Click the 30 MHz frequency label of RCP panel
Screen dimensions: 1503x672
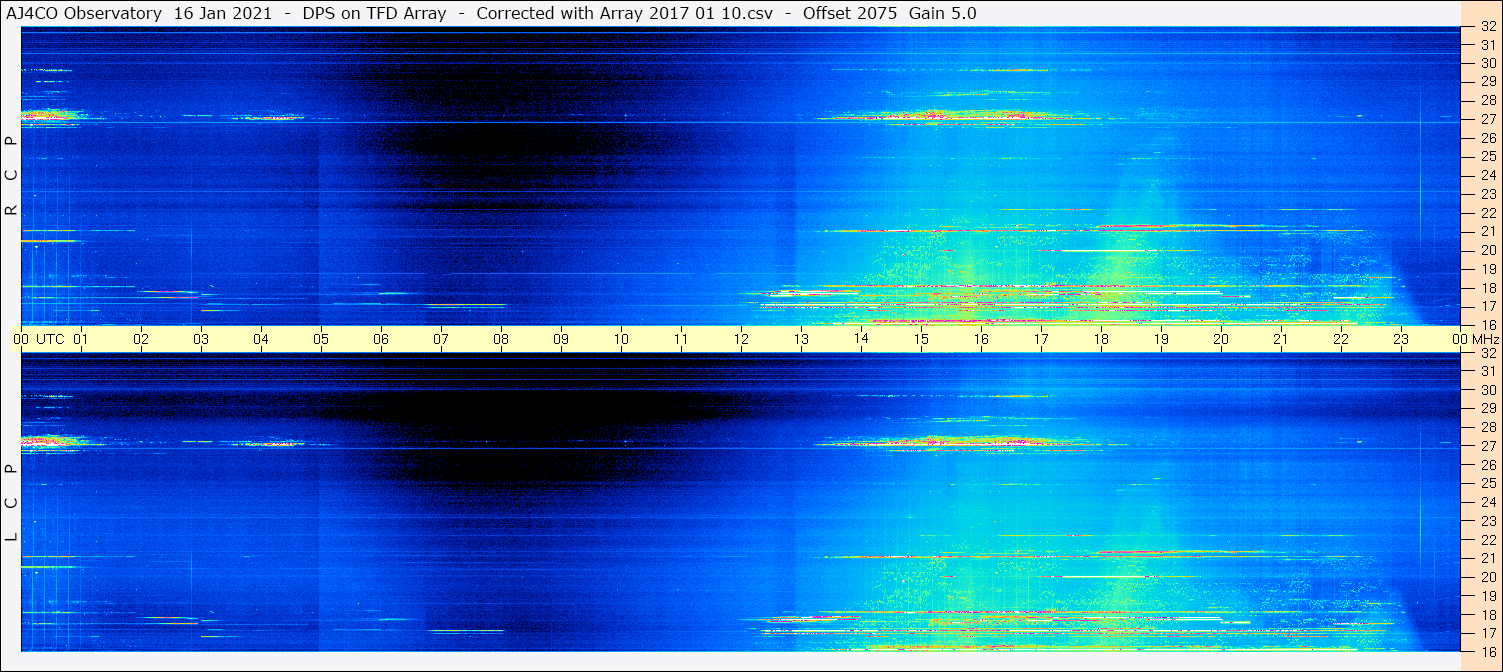point(1487,64)
